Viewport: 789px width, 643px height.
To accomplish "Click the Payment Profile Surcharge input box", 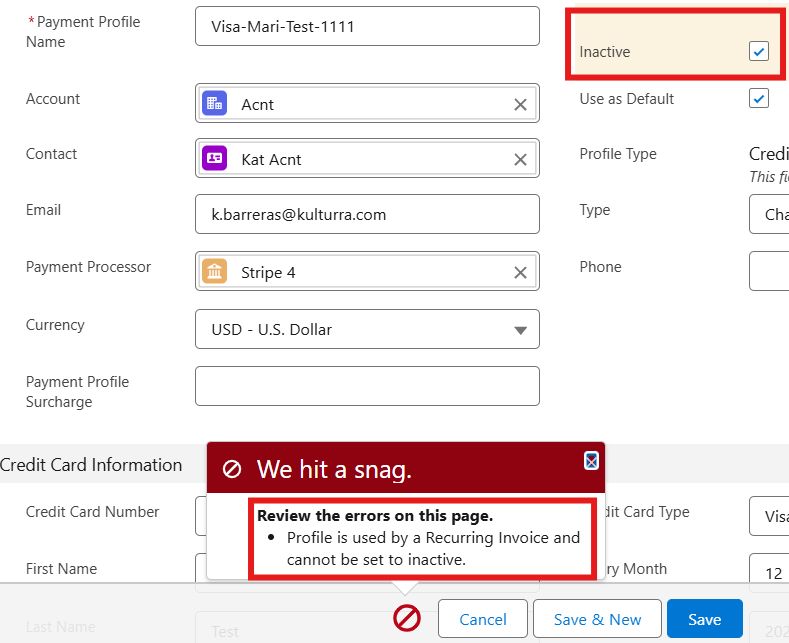I will 367,386.
